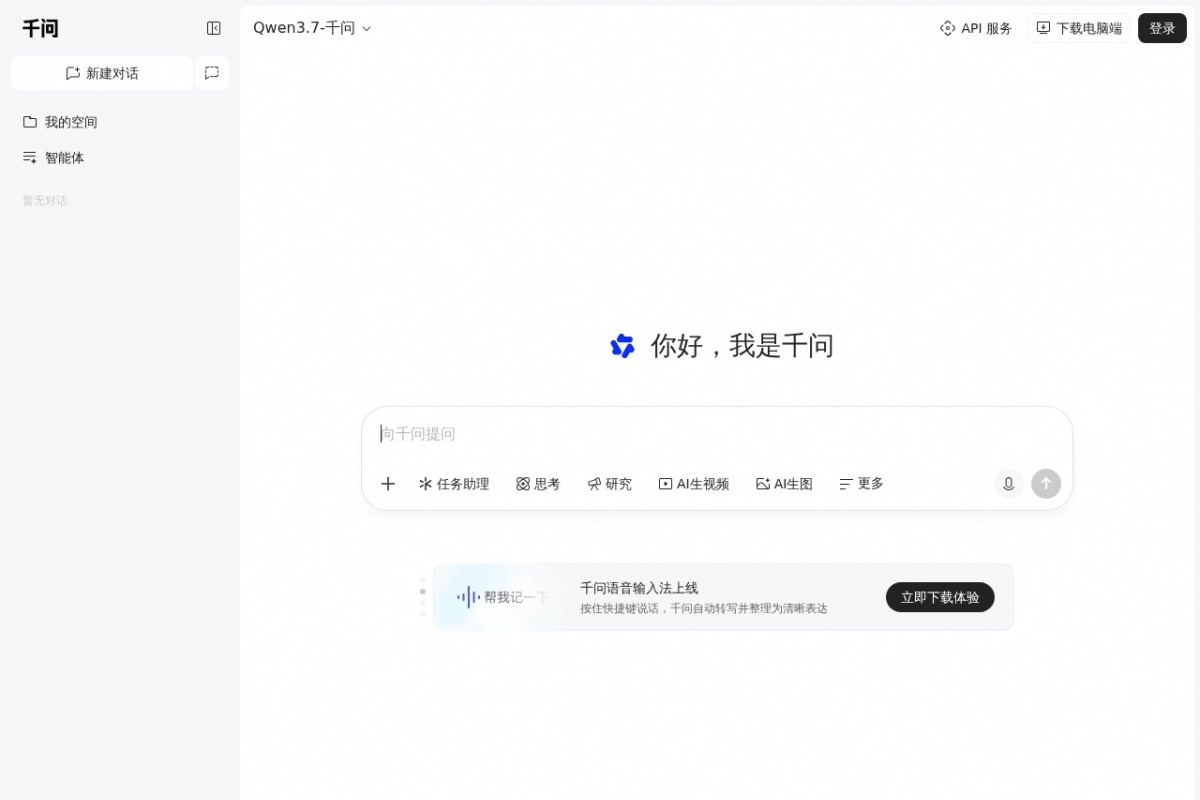Toggle 思考 thinking mode

pyautogui.click(x=538, y=484)
